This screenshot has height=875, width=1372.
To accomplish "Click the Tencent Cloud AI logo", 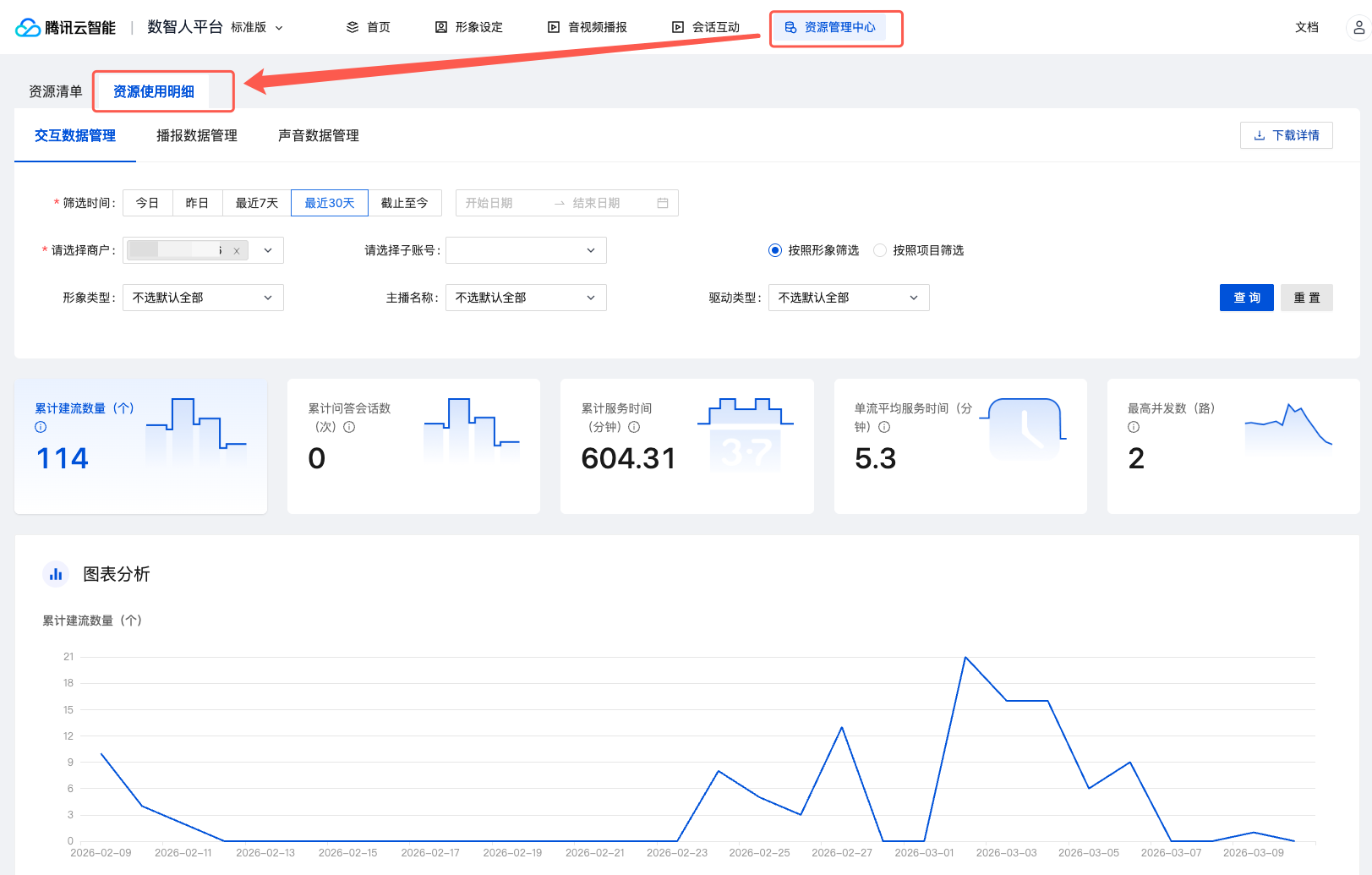I will pyautogui.click(x=65, y=27).
